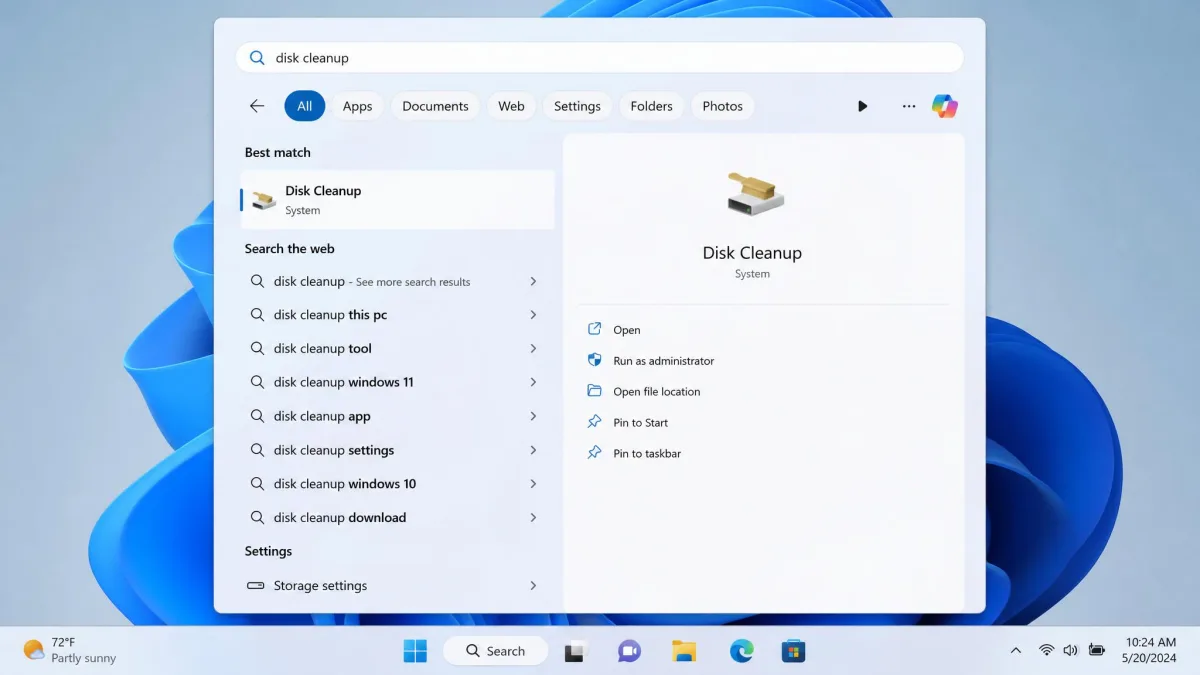Expand chevron for 'disk cleanup settings'
The image size is (1200, 675).
[533, 450]
